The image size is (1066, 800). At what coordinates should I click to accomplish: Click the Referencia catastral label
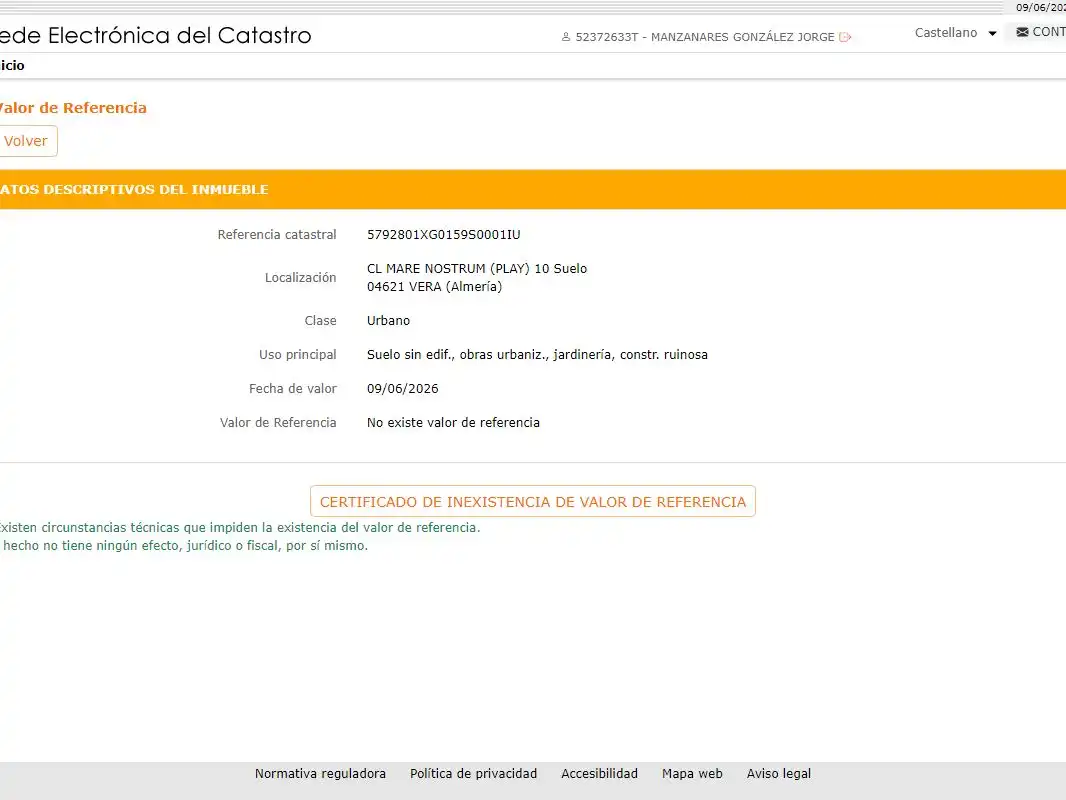277,234
